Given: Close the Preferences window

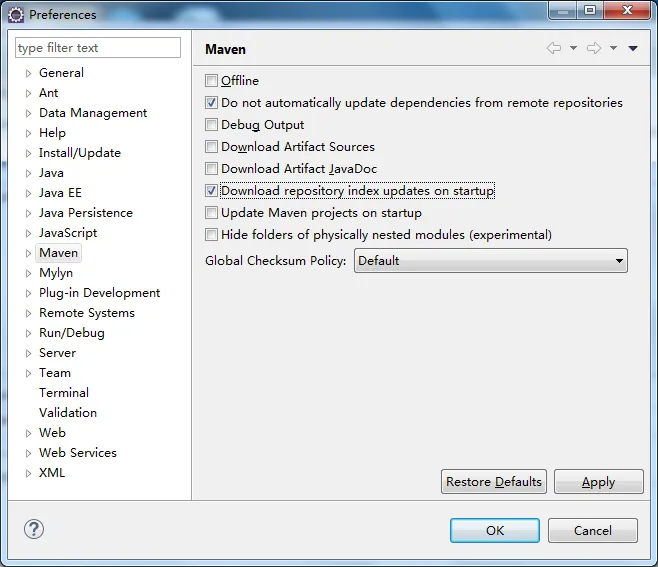Looking at the screenshot, I should coord(628,10).
